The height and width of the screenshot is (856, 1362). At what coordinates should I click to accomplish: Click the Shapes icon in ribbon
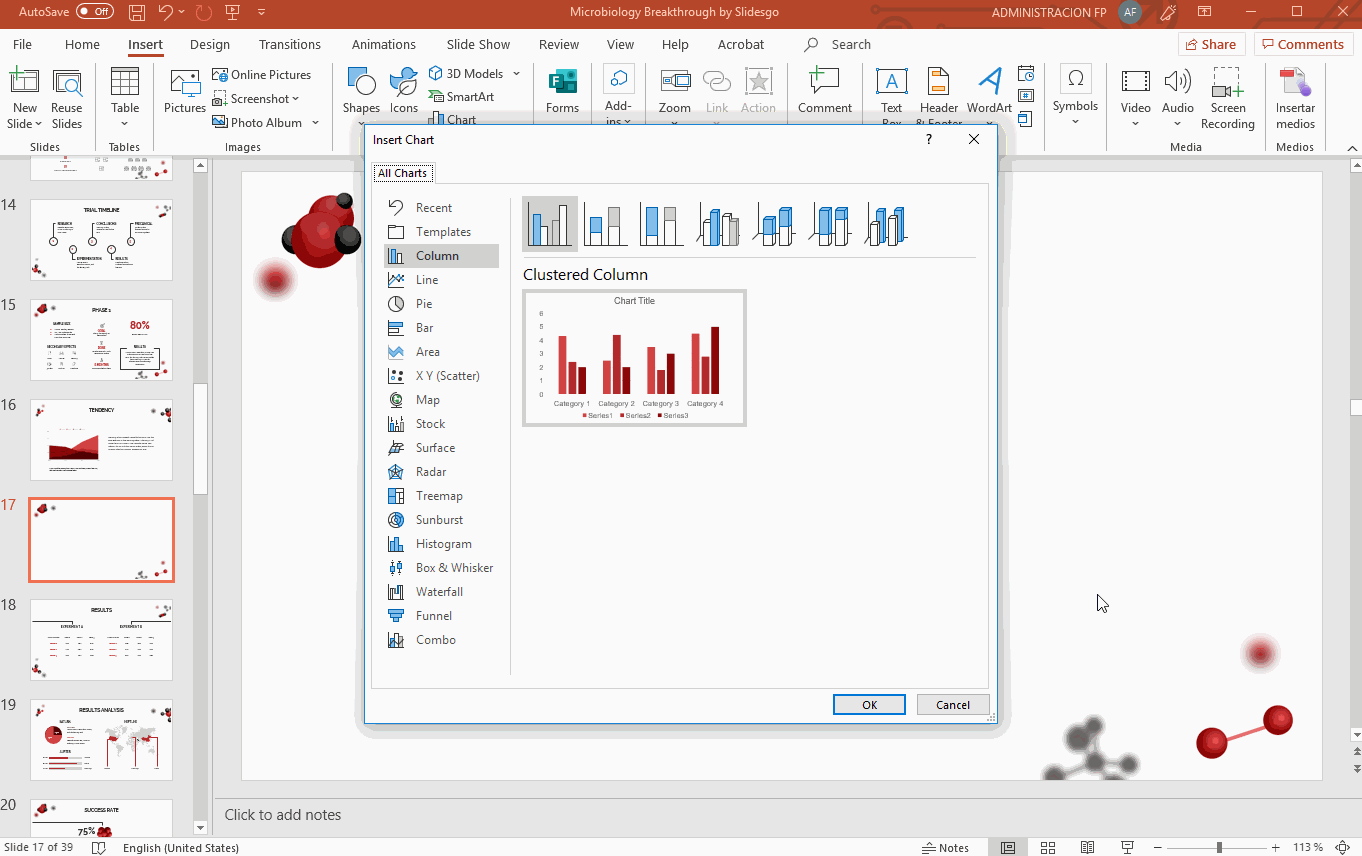click(361, 90)
